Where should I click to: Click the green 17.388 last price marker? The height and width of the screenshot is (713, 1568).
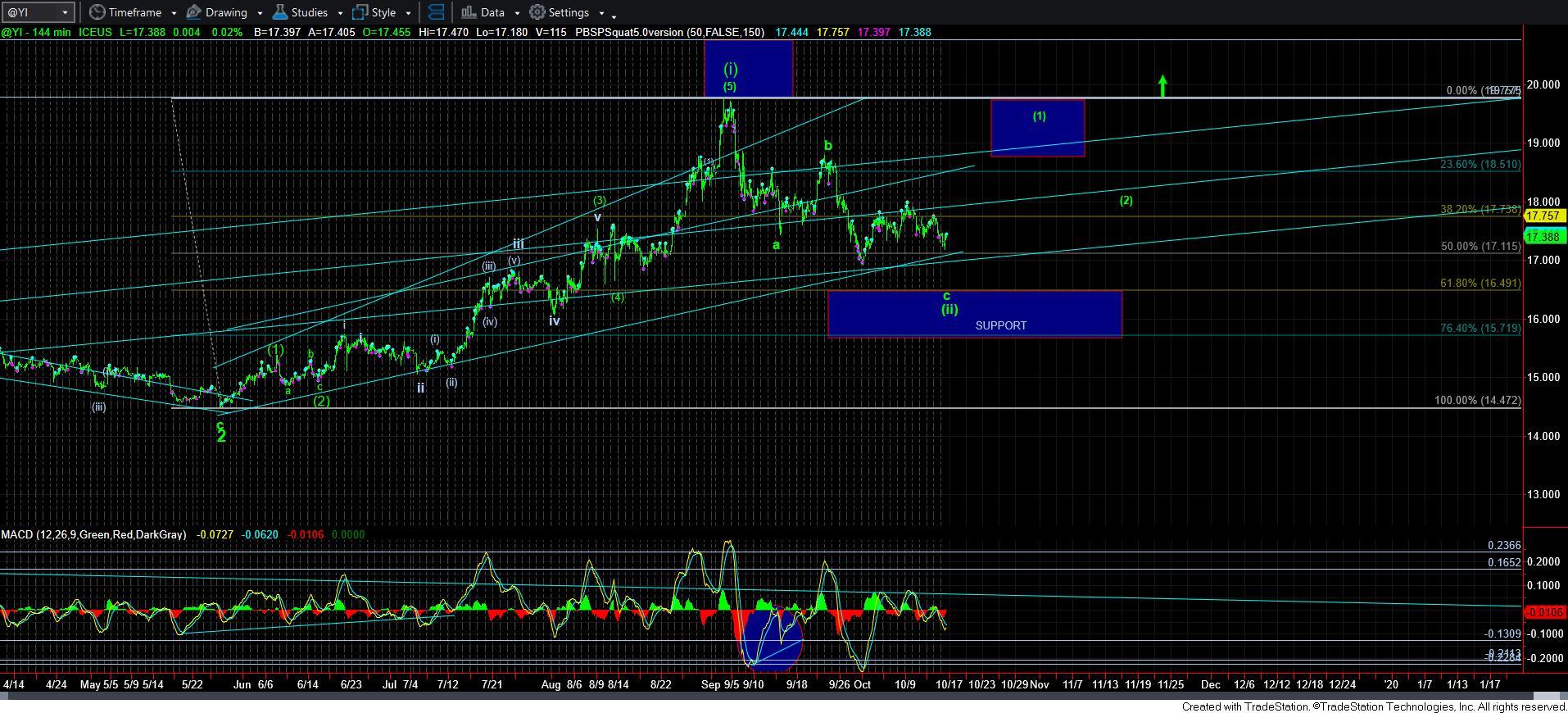(x=1543, y=237)
